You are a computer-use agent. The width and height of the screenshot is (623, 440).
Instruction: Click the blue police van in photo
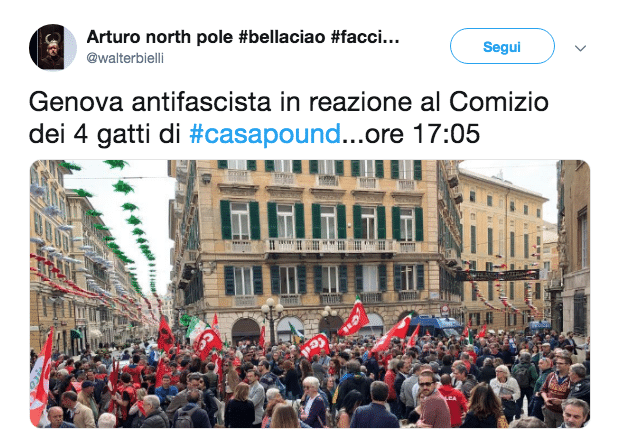coord(435,326)
